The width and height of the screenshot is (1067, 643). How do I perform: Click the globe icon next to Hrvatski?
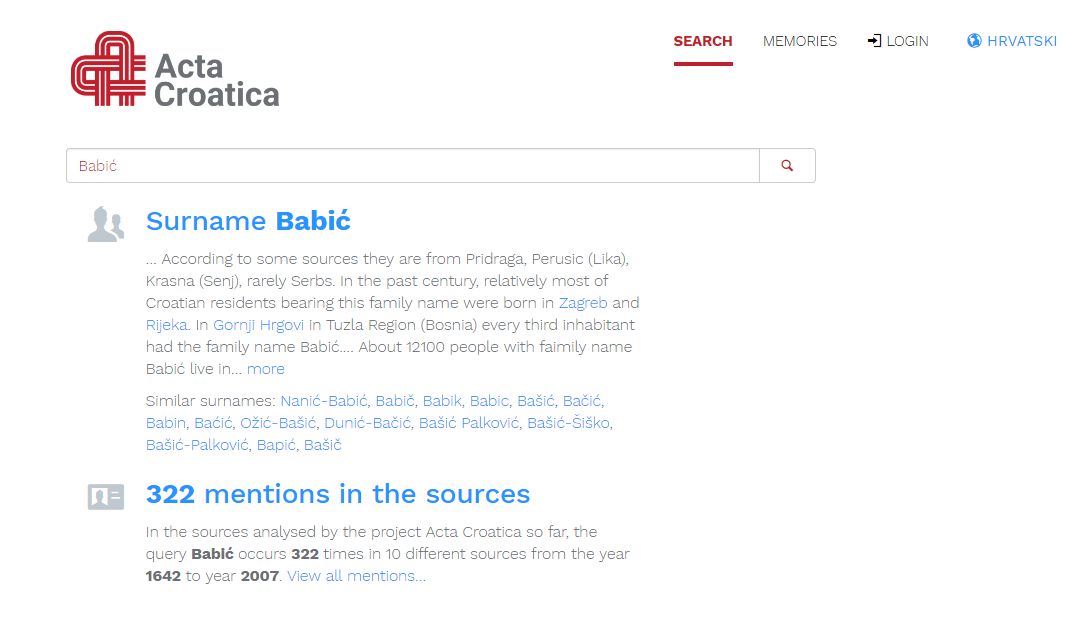(974, 41)
